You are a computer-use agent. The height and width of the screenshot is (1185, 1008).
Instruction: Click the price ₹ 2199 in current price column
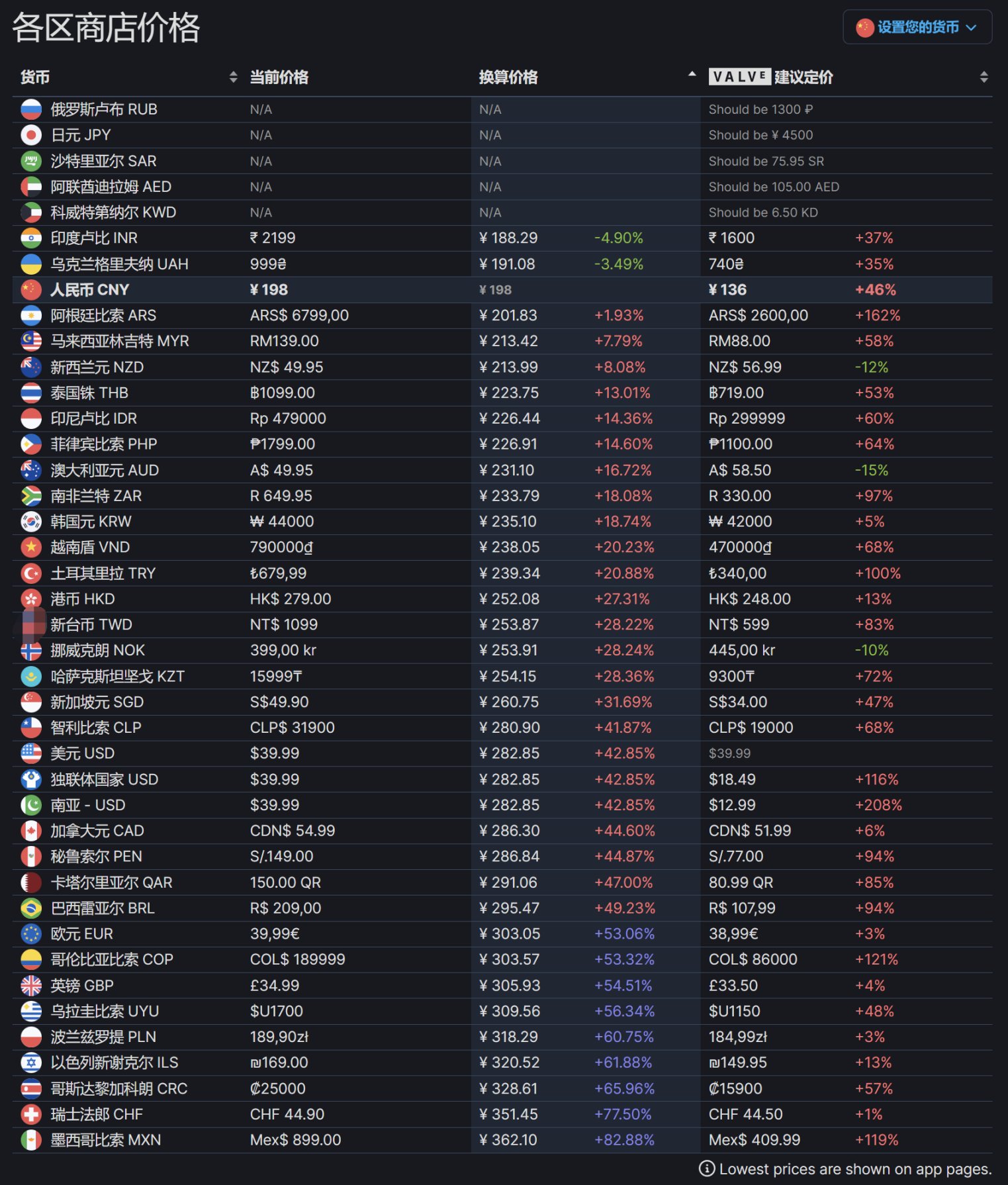[273, 238]
